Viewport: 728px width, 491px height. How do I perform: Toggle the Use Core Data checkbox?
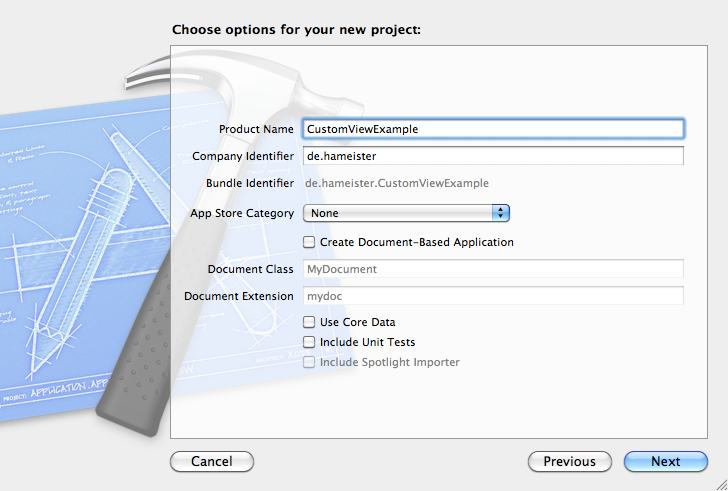pyautogui.click(x=309, y=322)
